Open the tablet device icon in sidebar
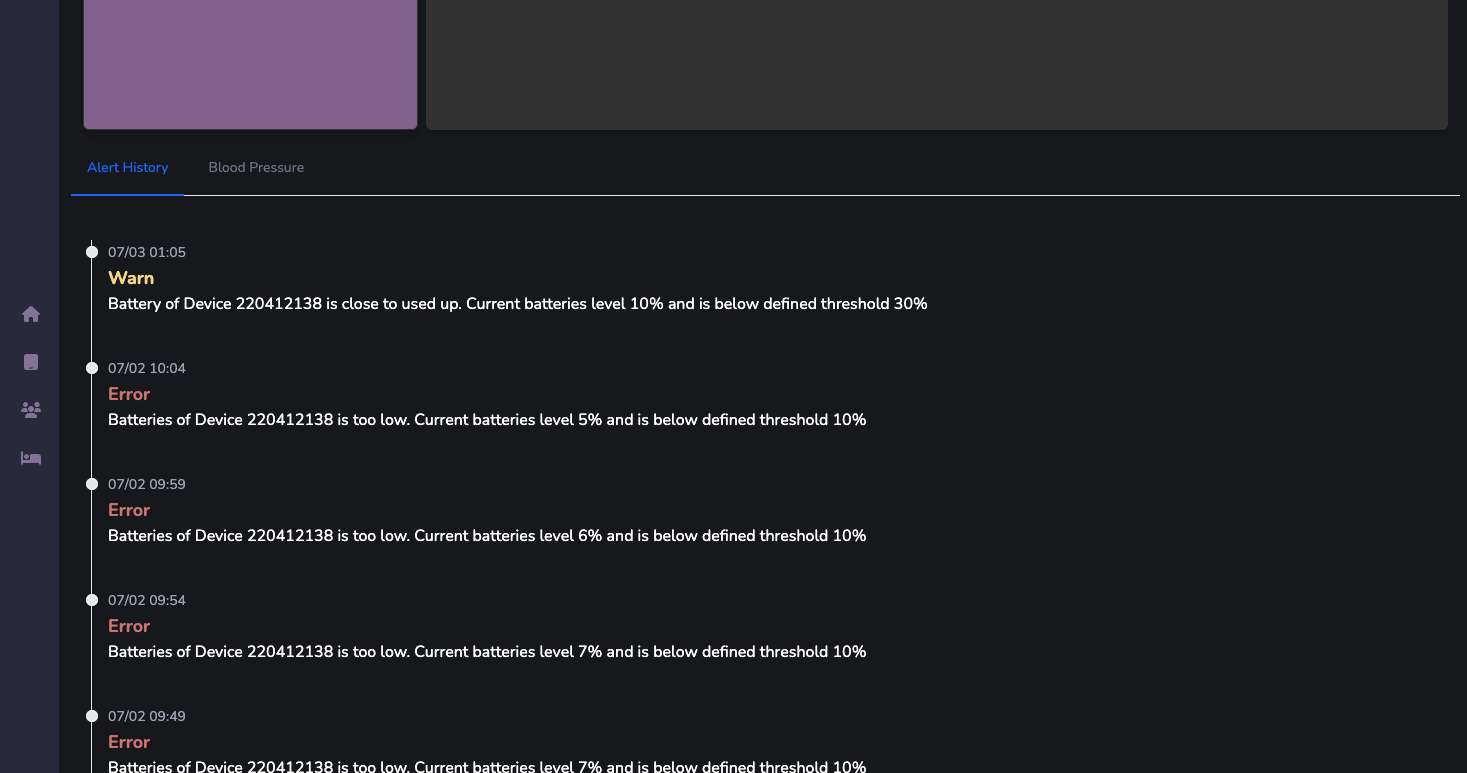Viewport: 1467px width, 773px height. click(x=31, y=362)
